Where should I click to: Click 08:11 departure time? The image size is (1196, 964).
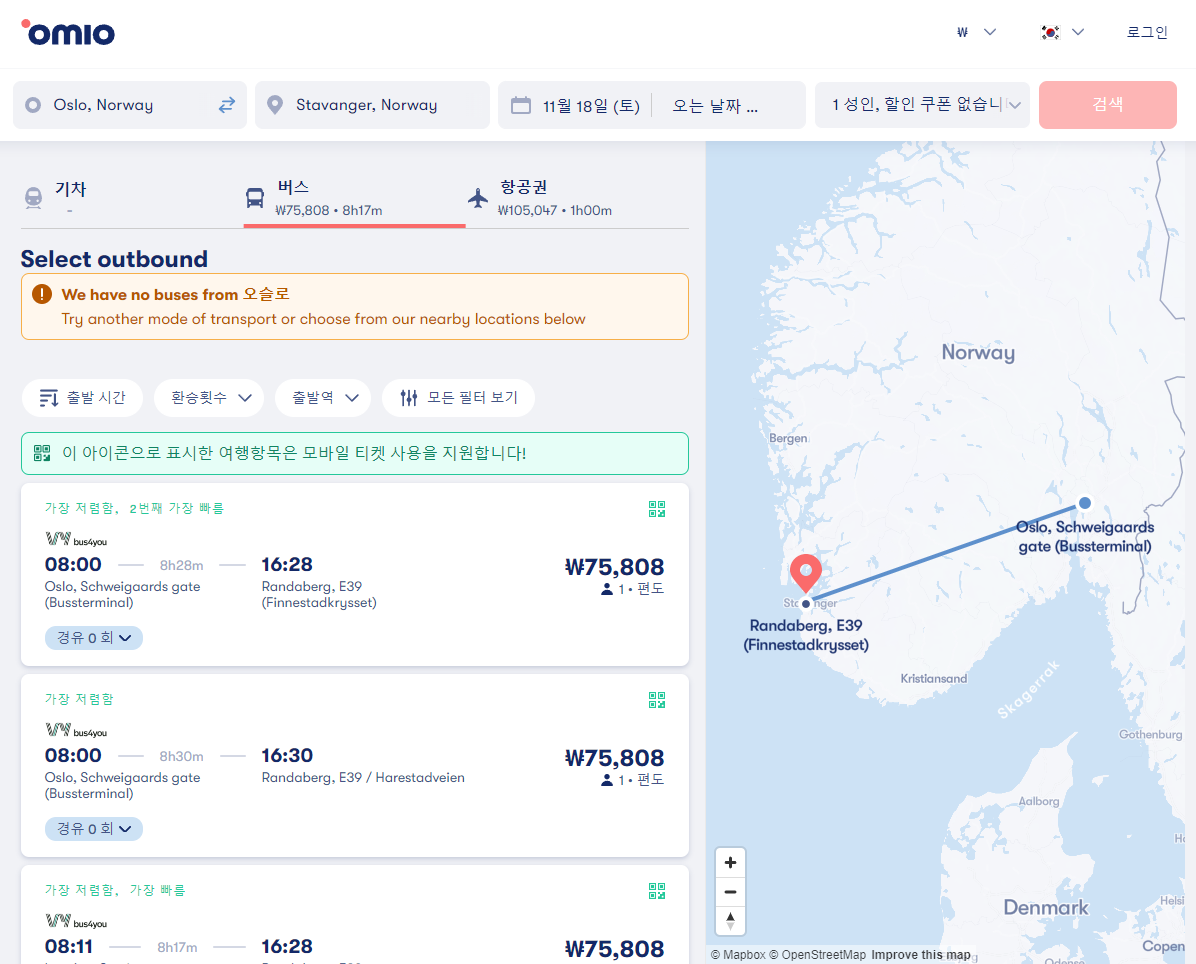(69, 946)
